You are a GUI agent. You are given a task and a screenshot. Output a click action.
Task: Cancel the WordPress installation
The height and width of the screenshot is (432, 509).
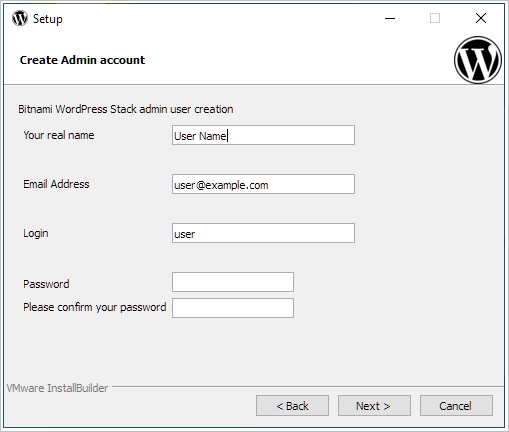456,406
